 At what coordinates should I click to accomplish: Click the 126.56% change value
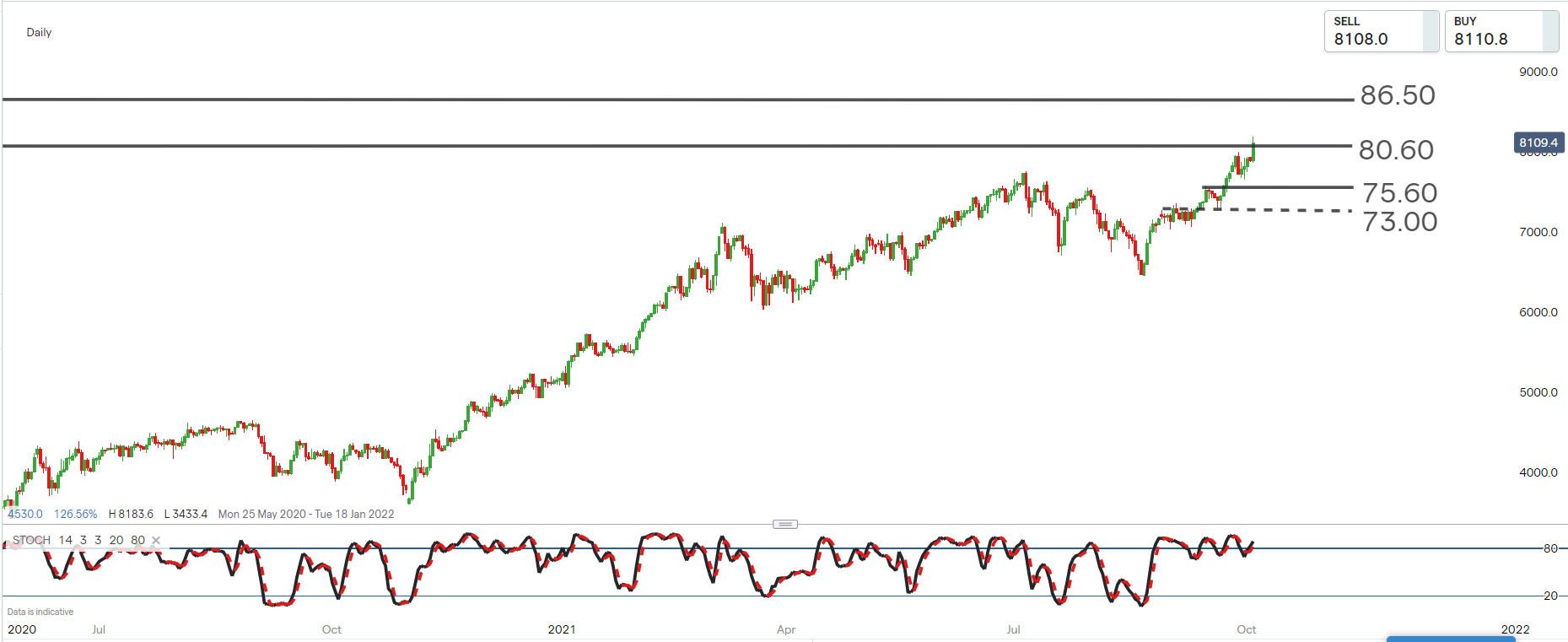point(76,514)
